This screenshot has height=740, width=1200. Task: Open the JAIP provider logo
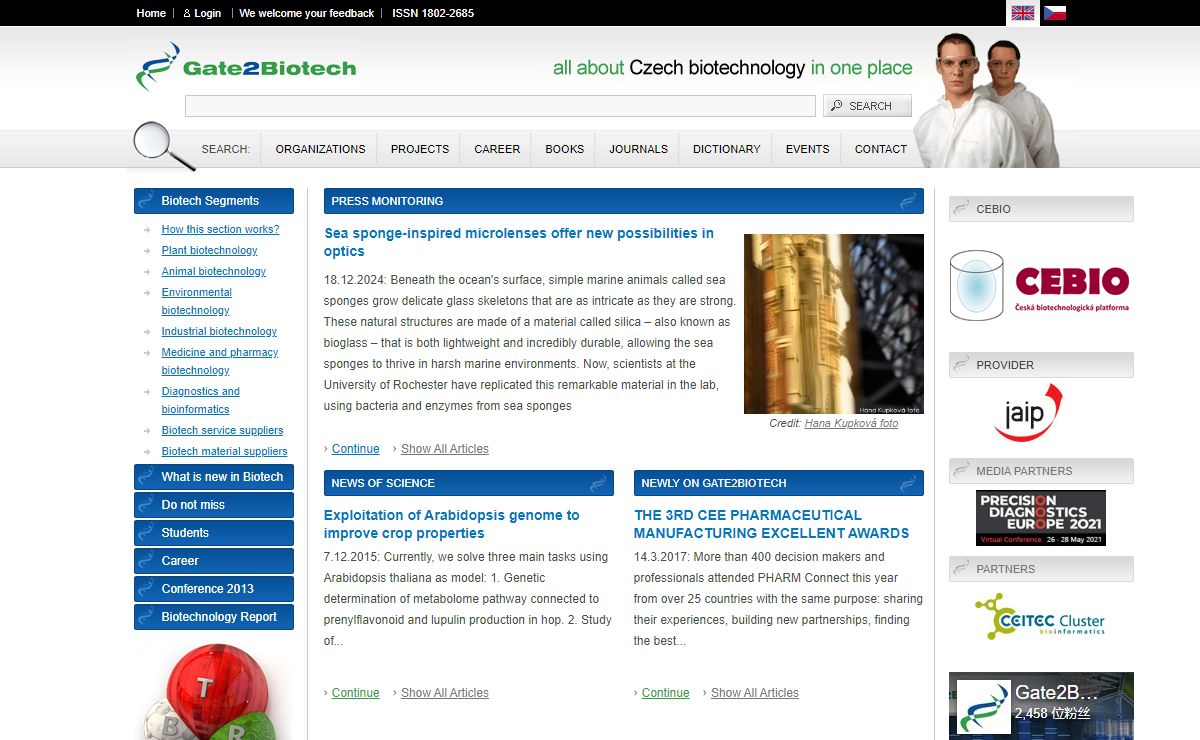(x=1028, y=412)
